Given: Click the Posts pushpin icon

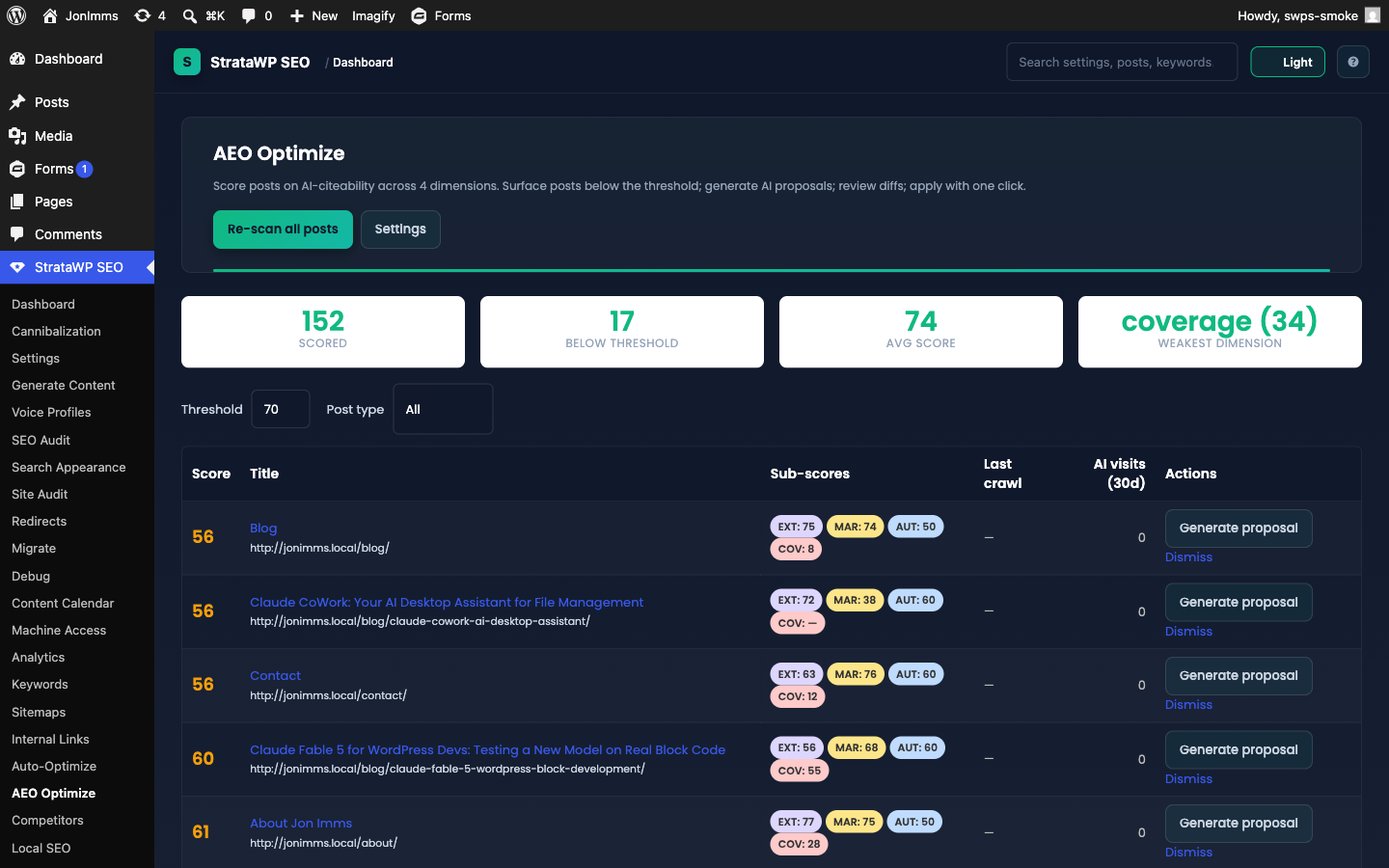Looking at the screenshot, I should [17, 102].
